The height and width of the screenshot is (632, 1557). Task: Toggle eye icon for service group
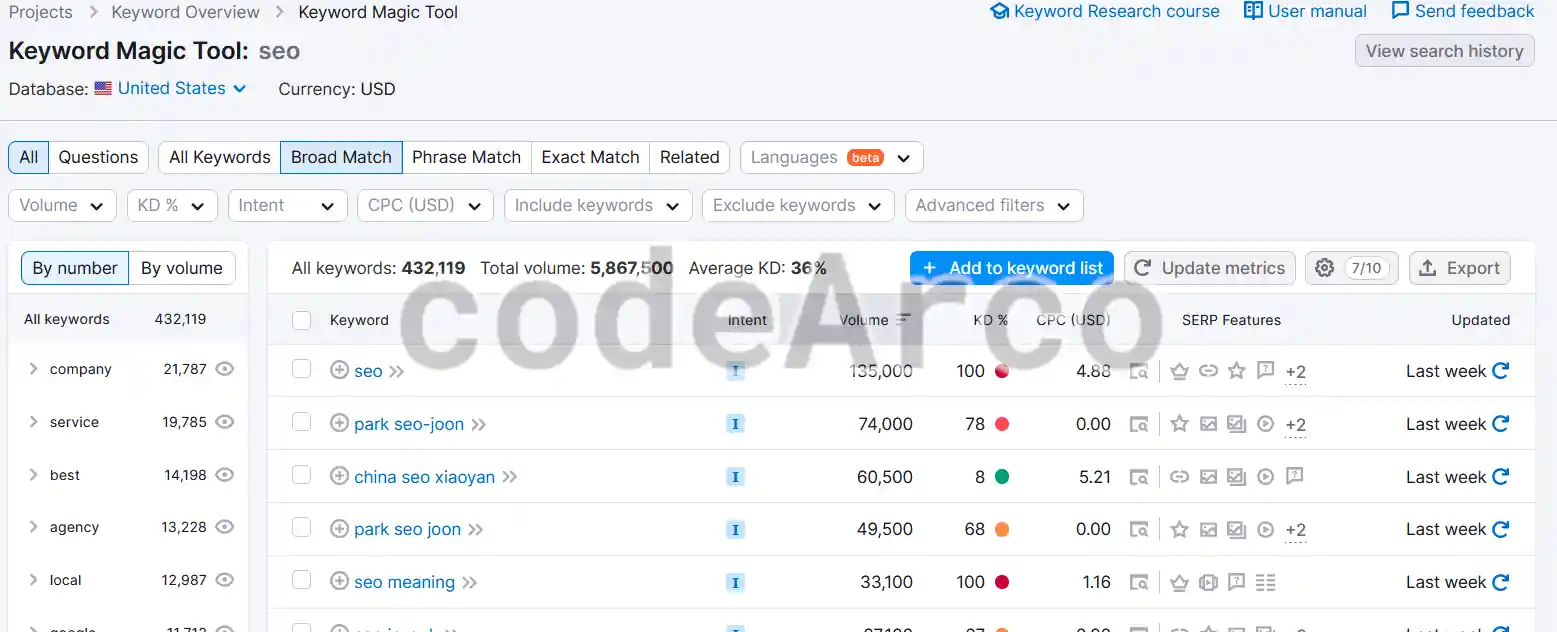225,422
